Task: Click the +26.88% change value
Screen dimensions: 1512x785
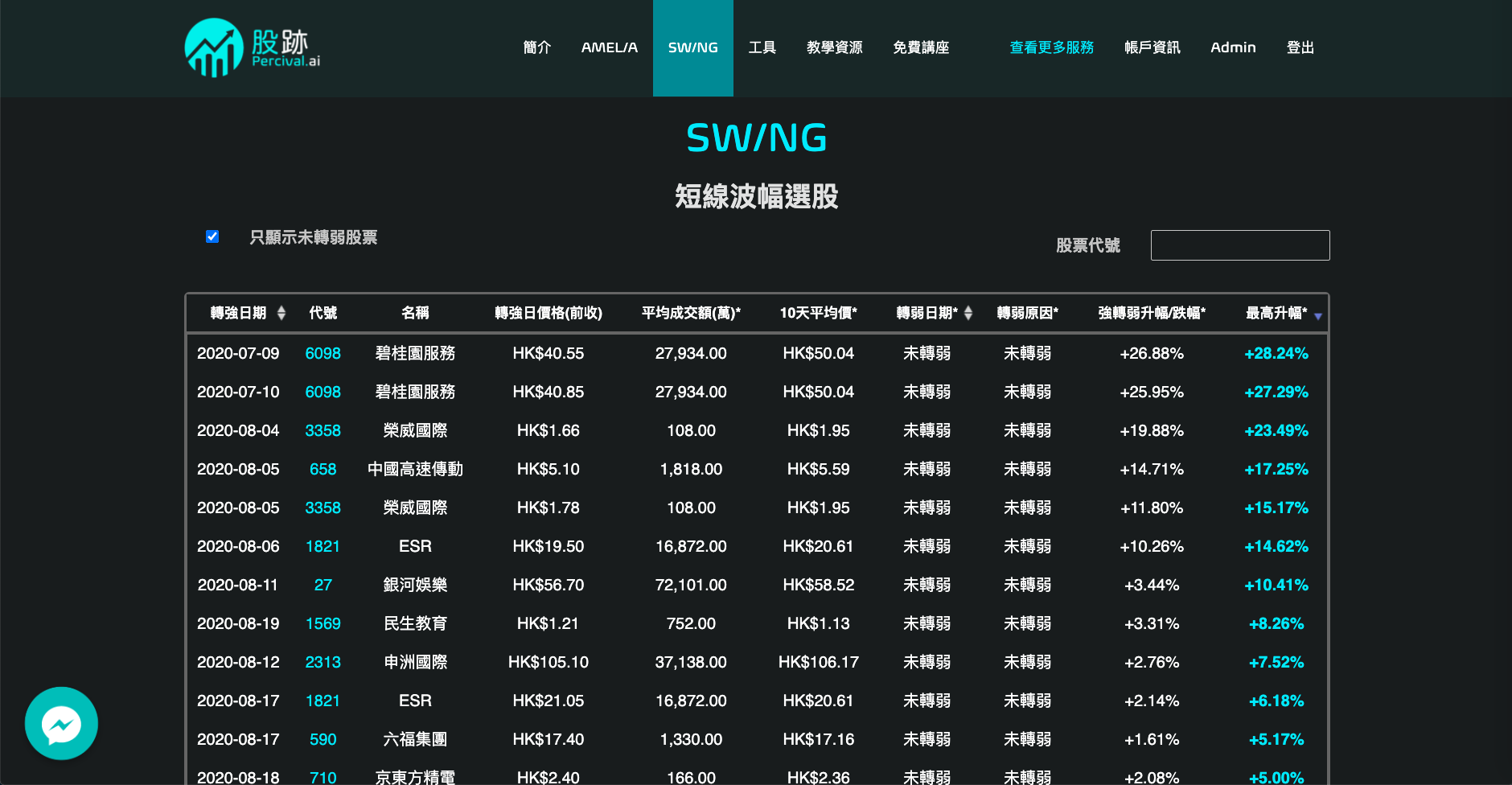Action: [1152, 353]
